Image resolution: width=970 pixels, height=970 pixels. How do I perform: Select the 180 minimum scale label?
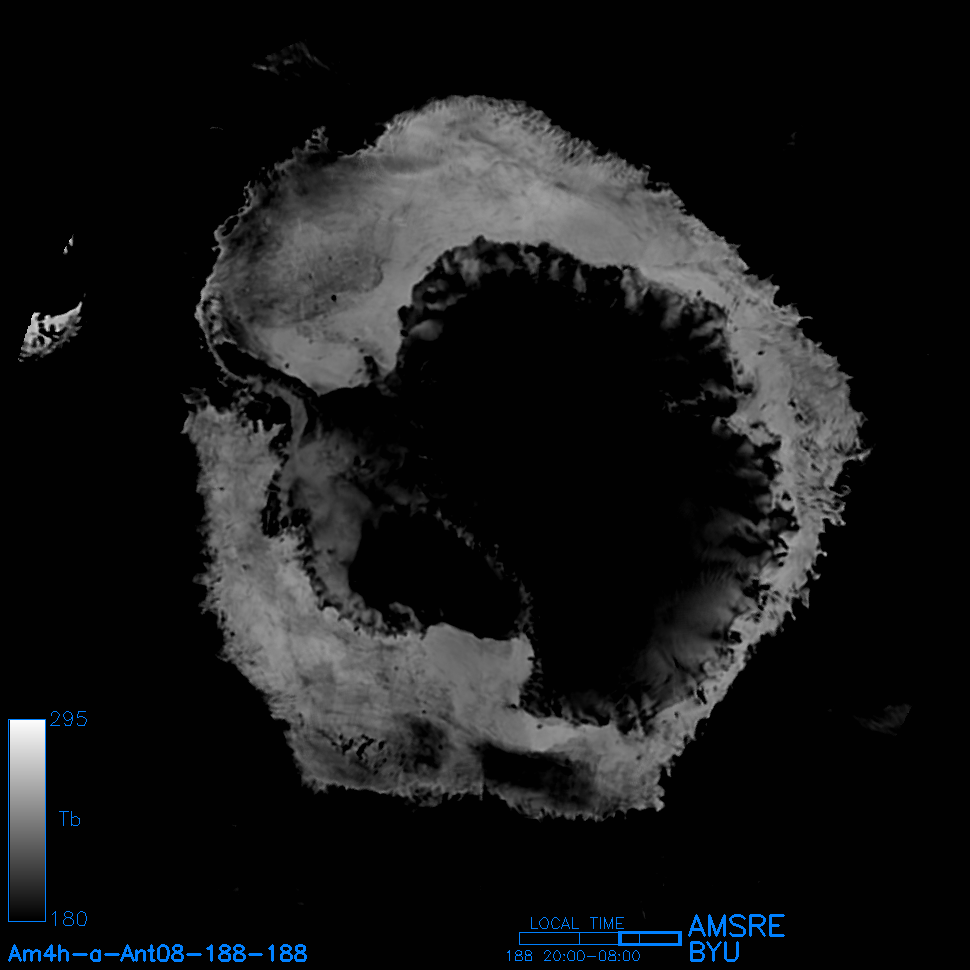click(68, 918)
